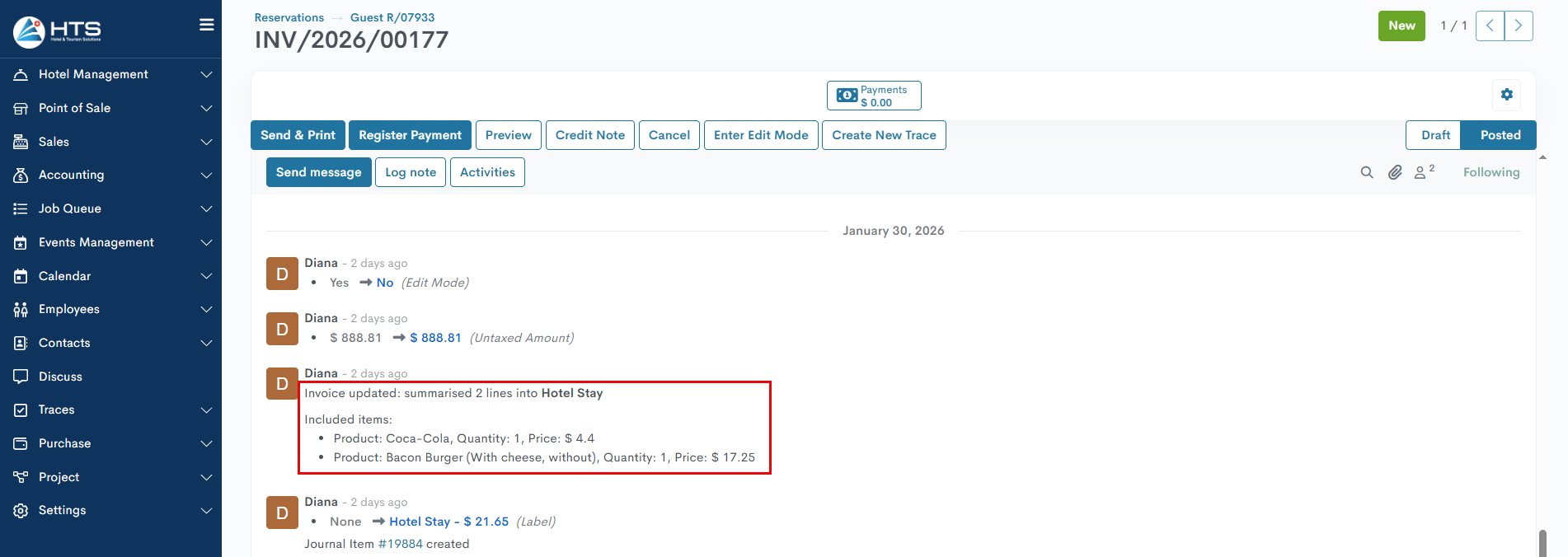Toggle the Following subscription status

[x=1491, y=172]
